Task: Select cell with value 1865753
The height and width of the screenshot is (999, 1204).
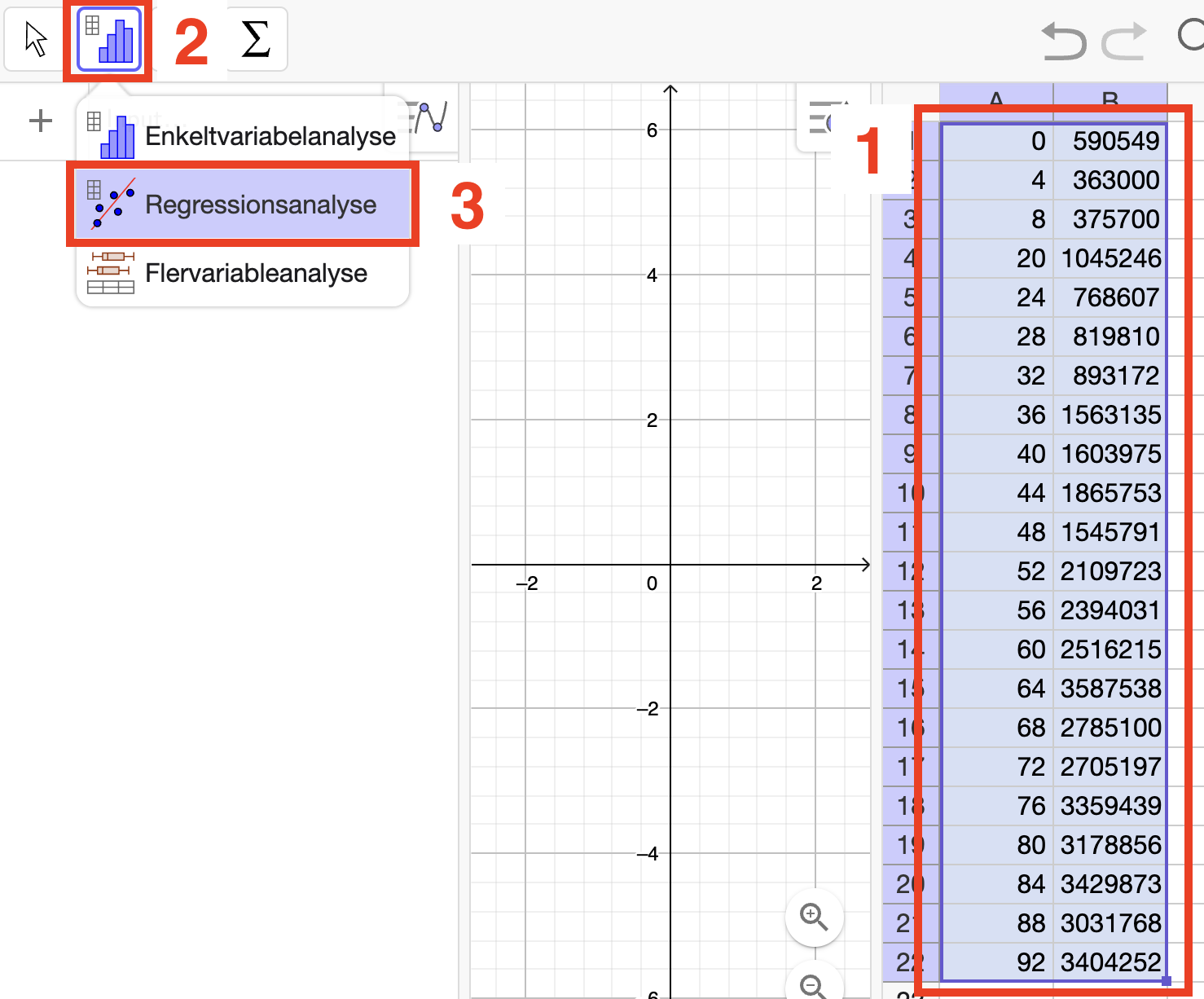Action: tap(1110, 493)
